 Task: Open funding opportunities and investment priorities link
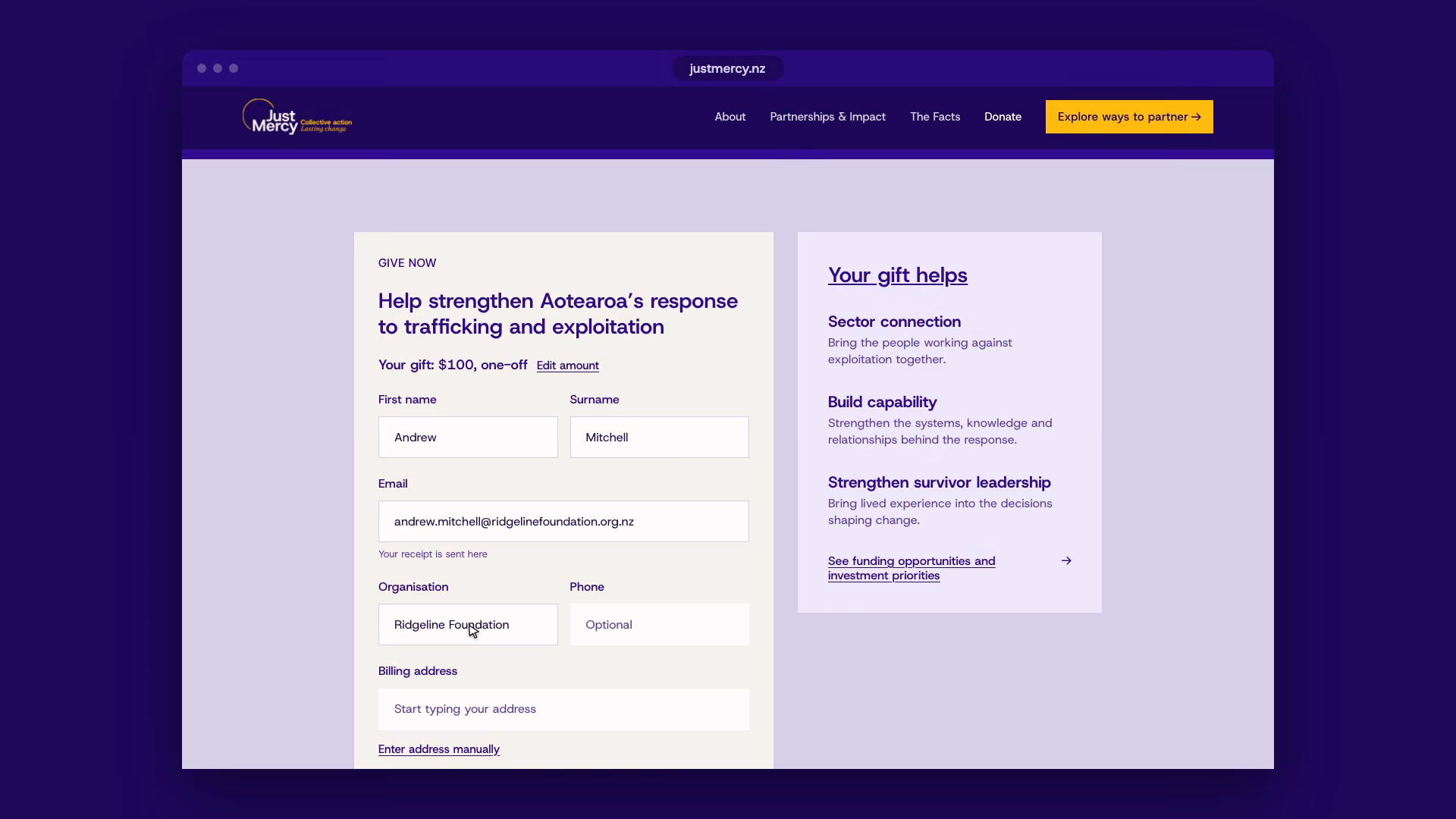(912, 568)
